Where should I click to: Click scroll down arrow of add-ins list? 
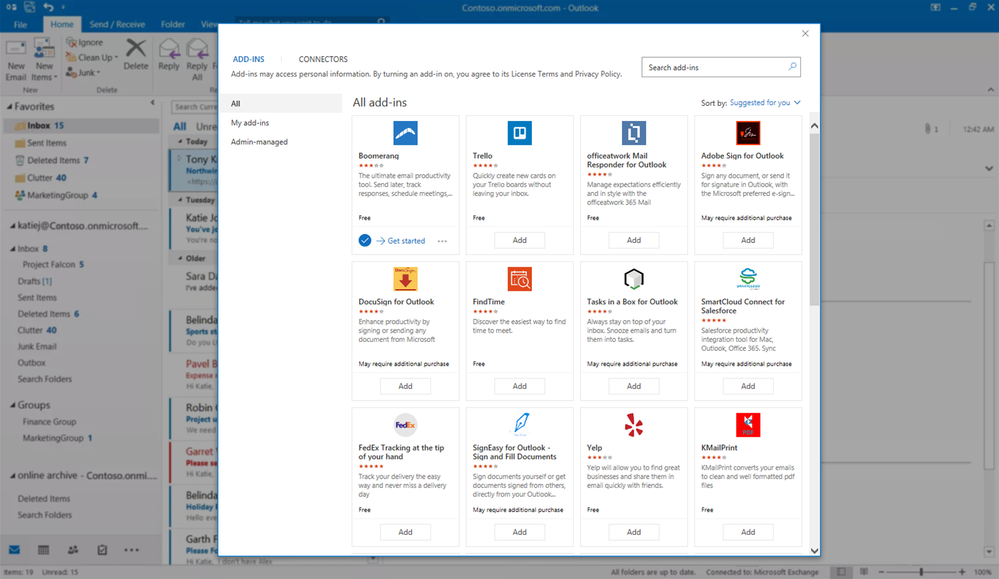814,550
